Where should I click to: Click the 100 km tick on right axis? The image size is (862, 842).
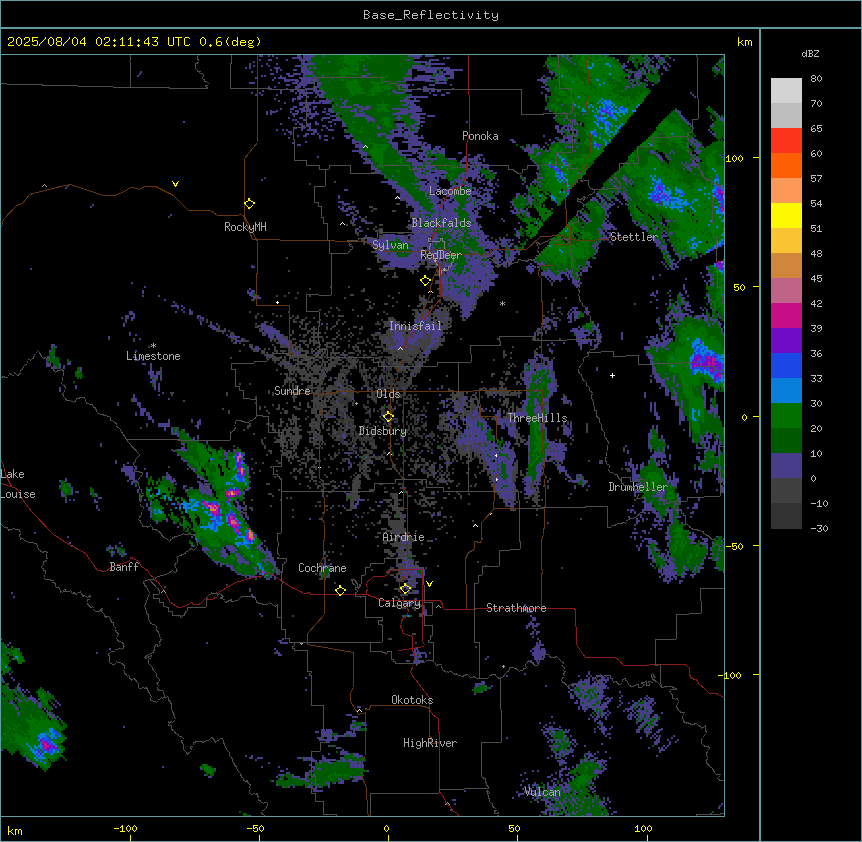(734, 158)
